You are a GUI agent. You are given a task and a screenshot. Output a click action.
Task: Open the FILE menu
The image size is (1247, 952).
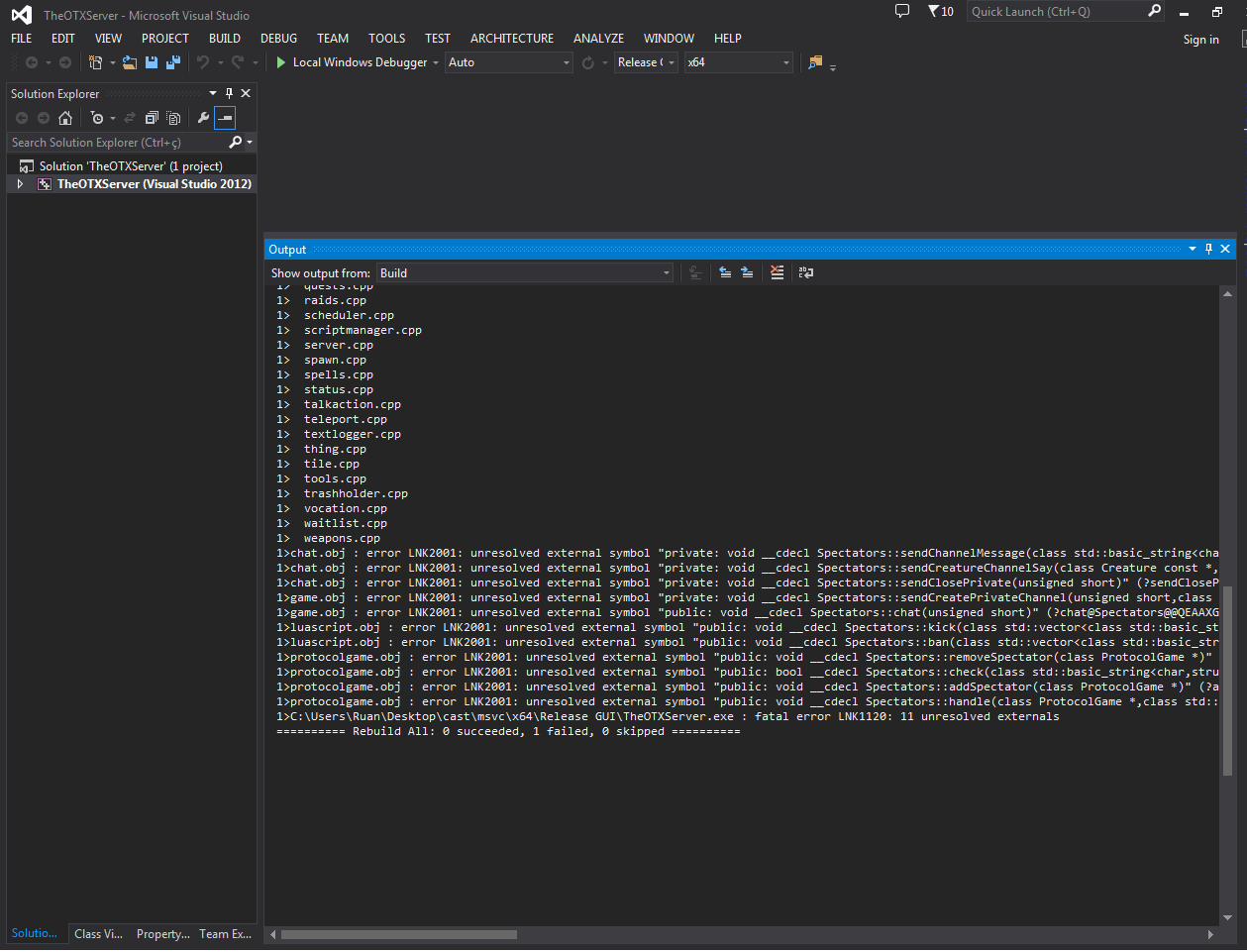click(22, 38)
